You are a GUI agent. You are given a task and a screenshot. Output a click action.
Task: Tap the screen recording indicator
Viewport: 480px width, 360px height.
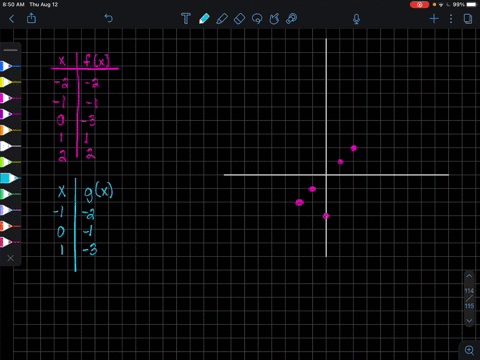[x=419, y=5]
